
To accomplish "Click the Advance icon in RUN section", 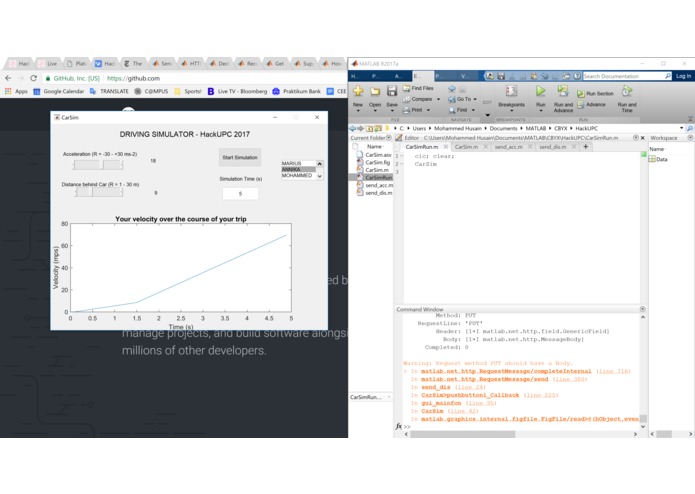I will [581, 105].
